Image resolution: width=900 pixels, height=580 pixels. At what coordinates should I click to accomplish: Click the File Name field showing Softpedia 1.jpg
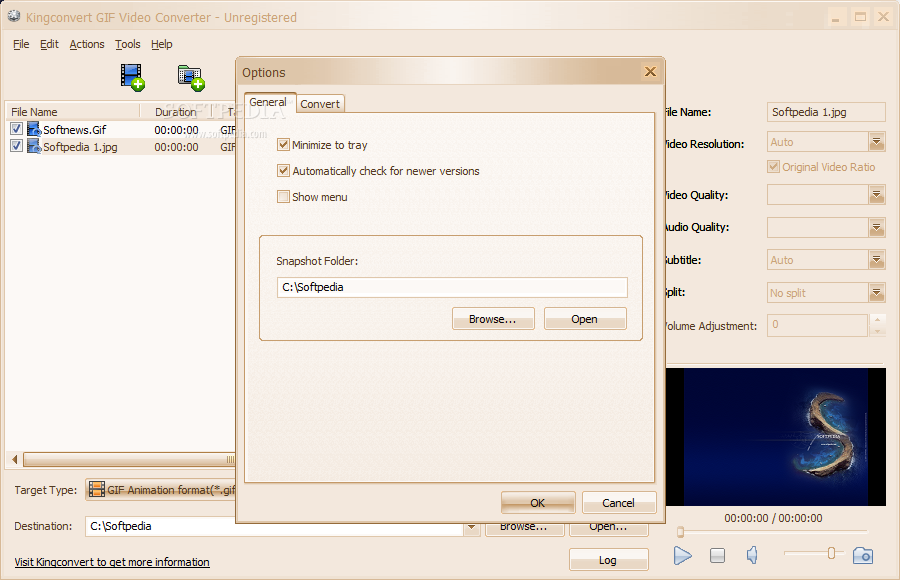[x=826, y=112]
